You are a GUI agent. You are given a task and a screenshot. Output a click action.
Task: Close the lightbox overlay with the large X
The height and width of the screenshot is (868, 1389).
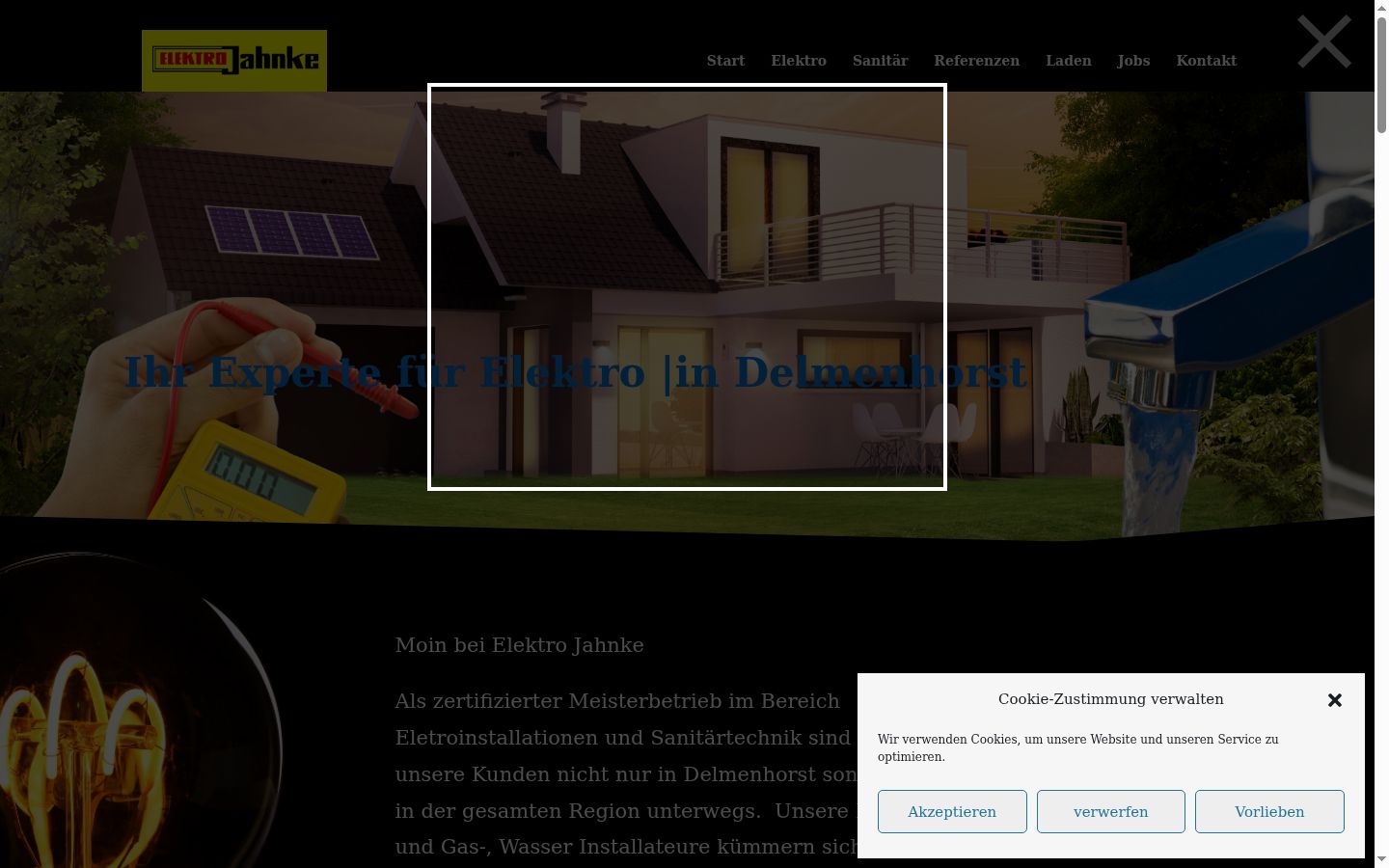[1323, 41]
